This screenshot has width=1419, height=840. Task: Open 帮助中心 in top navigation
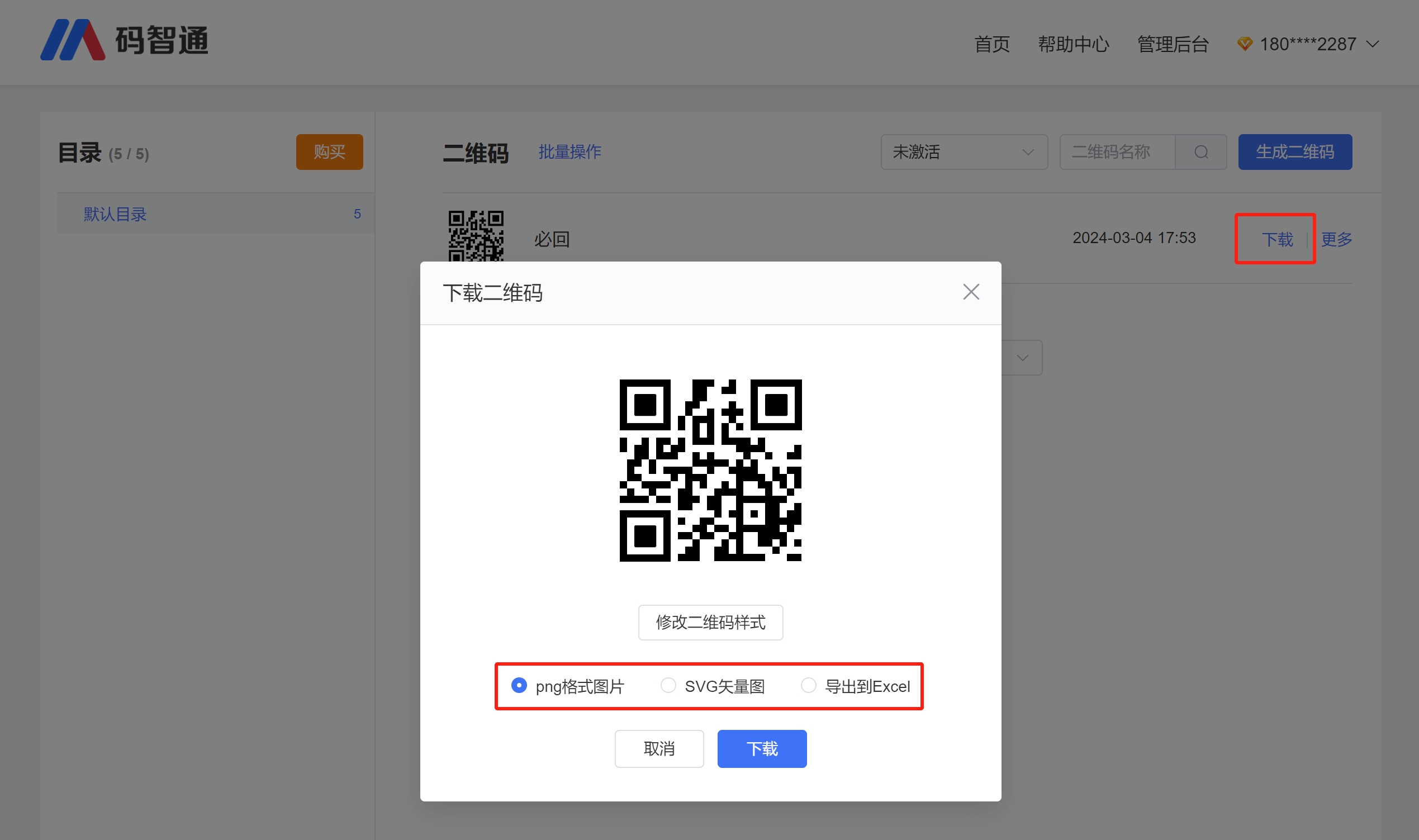coord(1073,44)
